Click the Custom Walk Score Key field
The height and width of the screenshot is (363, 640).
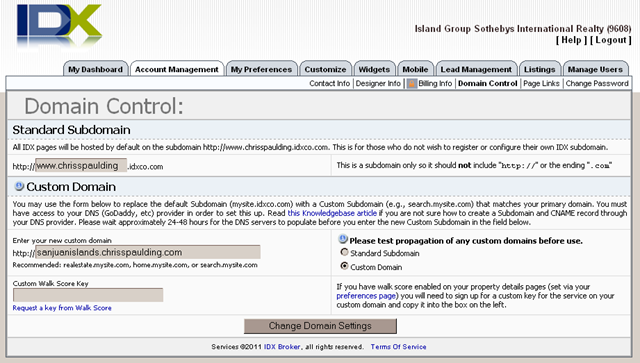pyautogui.click(x=88, y=295)
